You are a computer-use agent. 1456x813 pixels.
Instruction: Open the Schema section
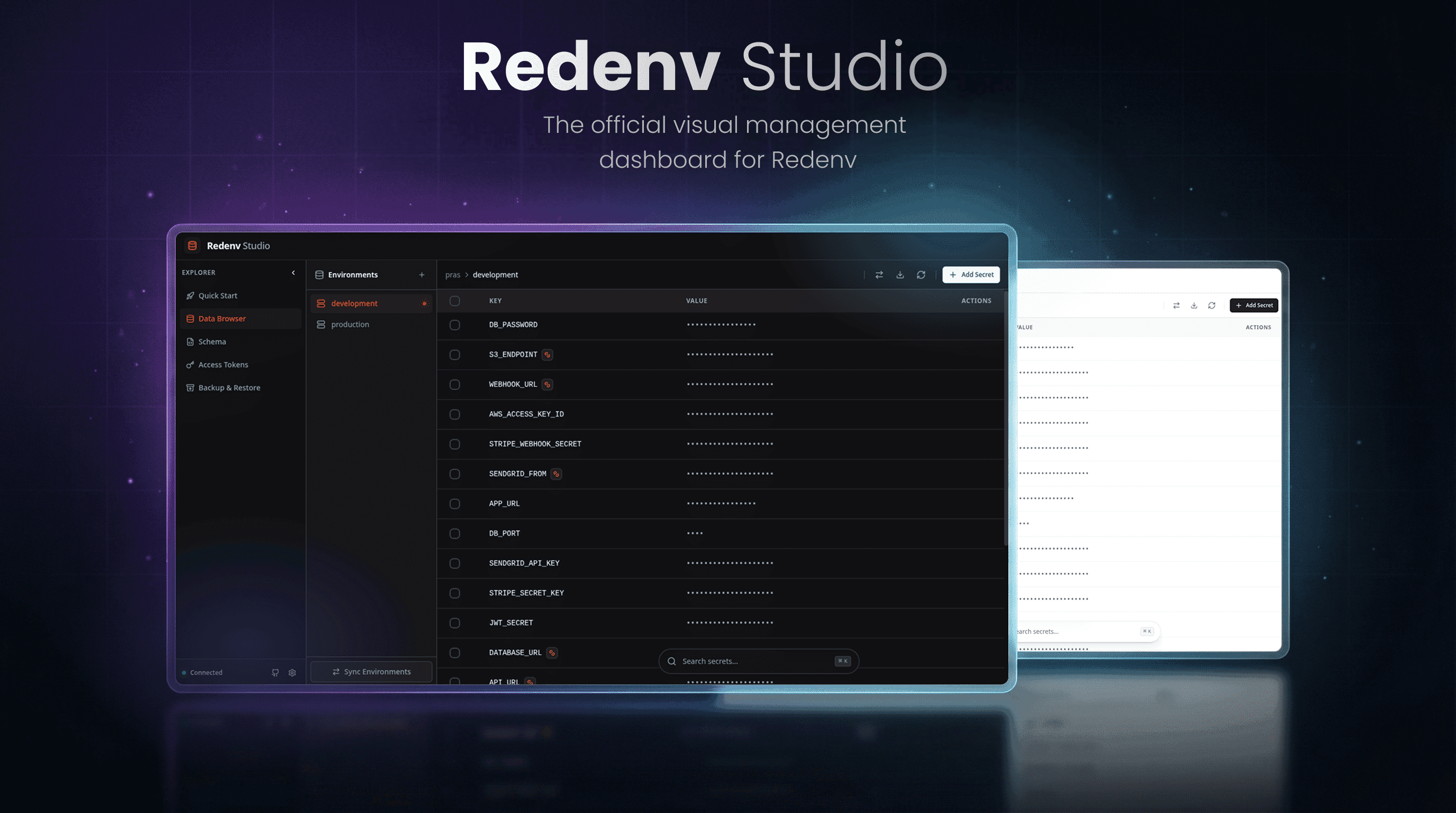(212, 341)
